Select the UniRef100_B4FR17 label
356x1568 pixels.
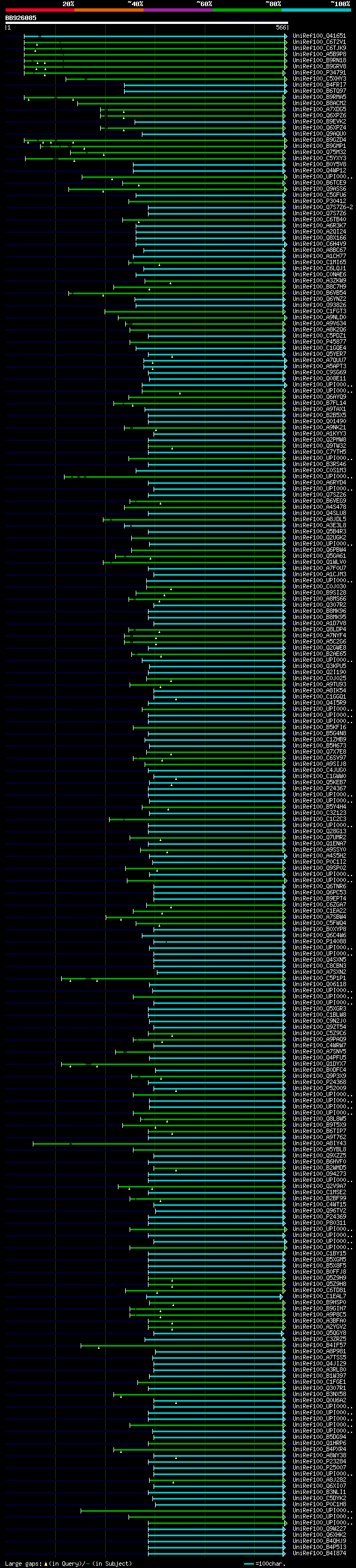coord(319,85)
